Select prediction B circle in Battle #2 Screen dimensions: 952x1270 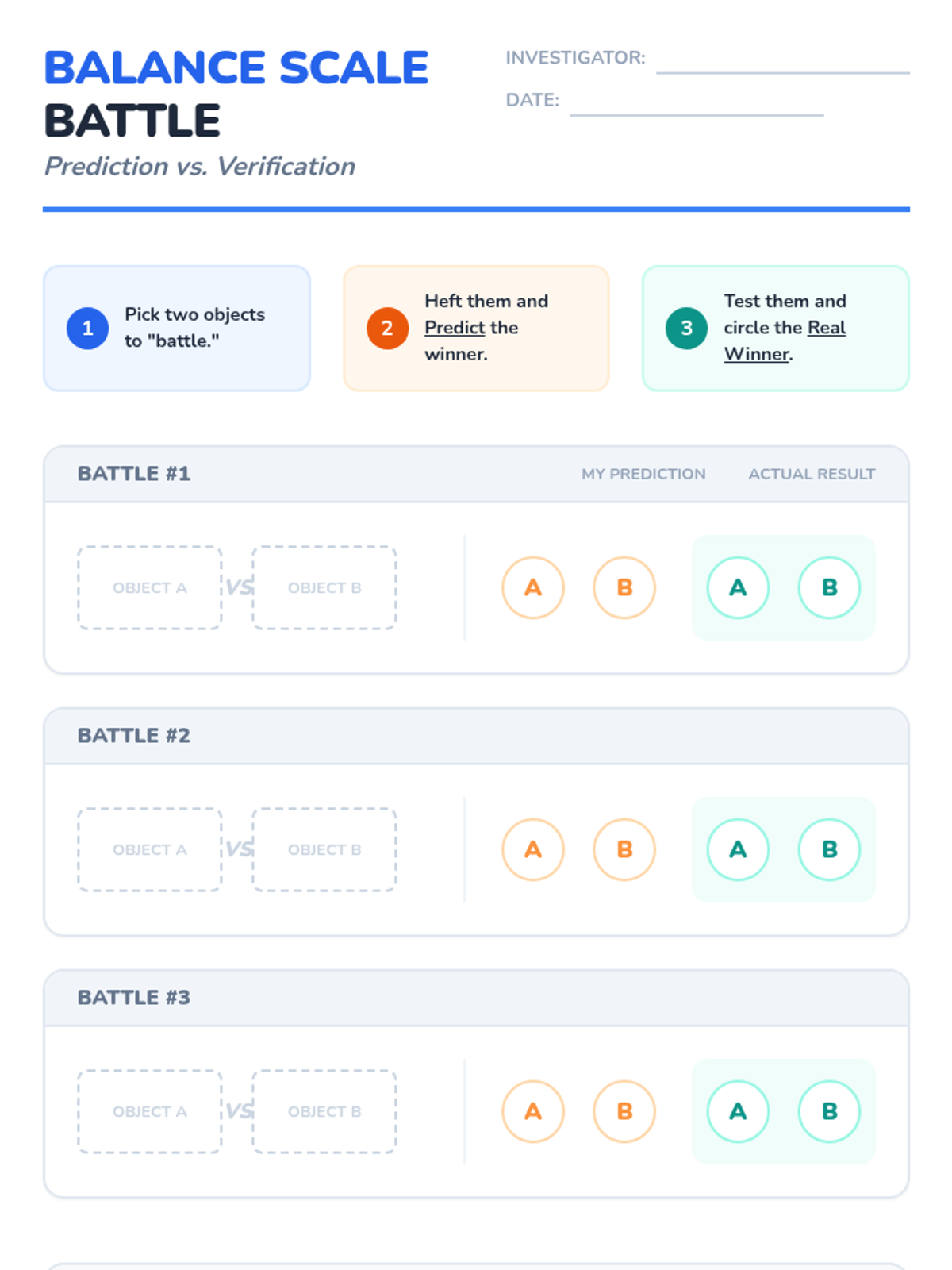click(624, 849)
